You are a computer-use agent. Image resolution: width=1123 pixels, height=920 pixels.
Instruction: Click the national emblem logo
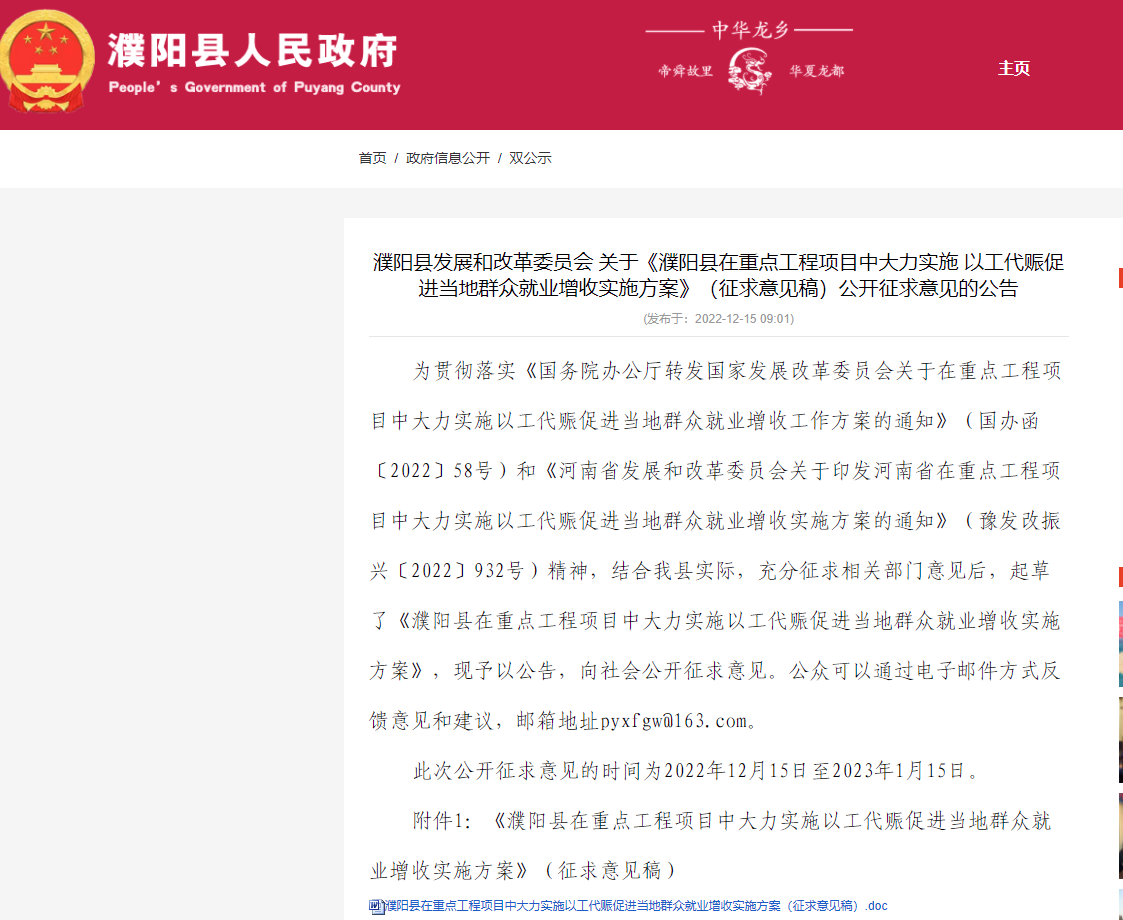click(x=47, y=62)
